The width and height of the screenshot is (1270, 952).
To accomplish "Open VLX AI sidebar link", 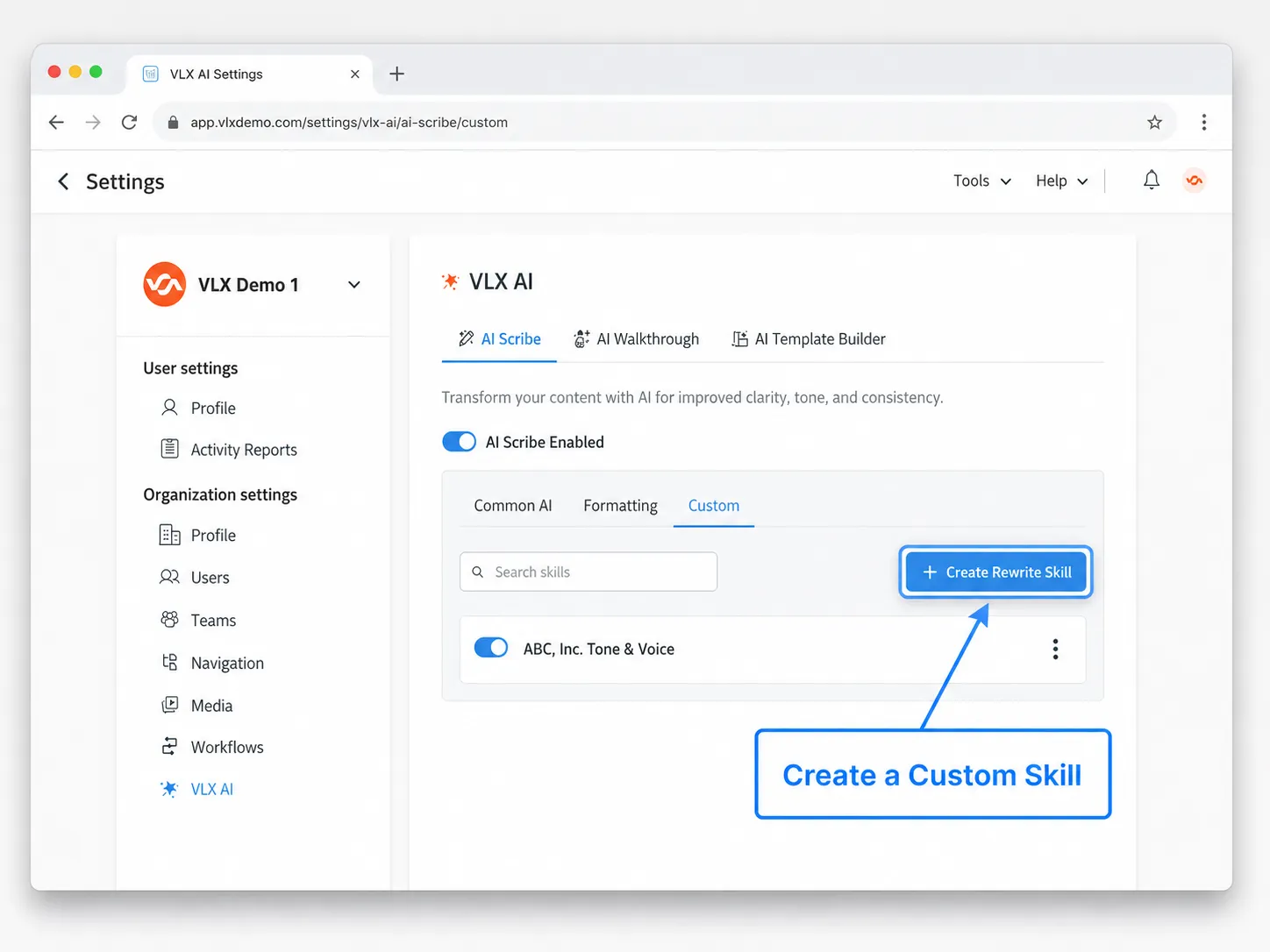I will click(x=212, y=789).
